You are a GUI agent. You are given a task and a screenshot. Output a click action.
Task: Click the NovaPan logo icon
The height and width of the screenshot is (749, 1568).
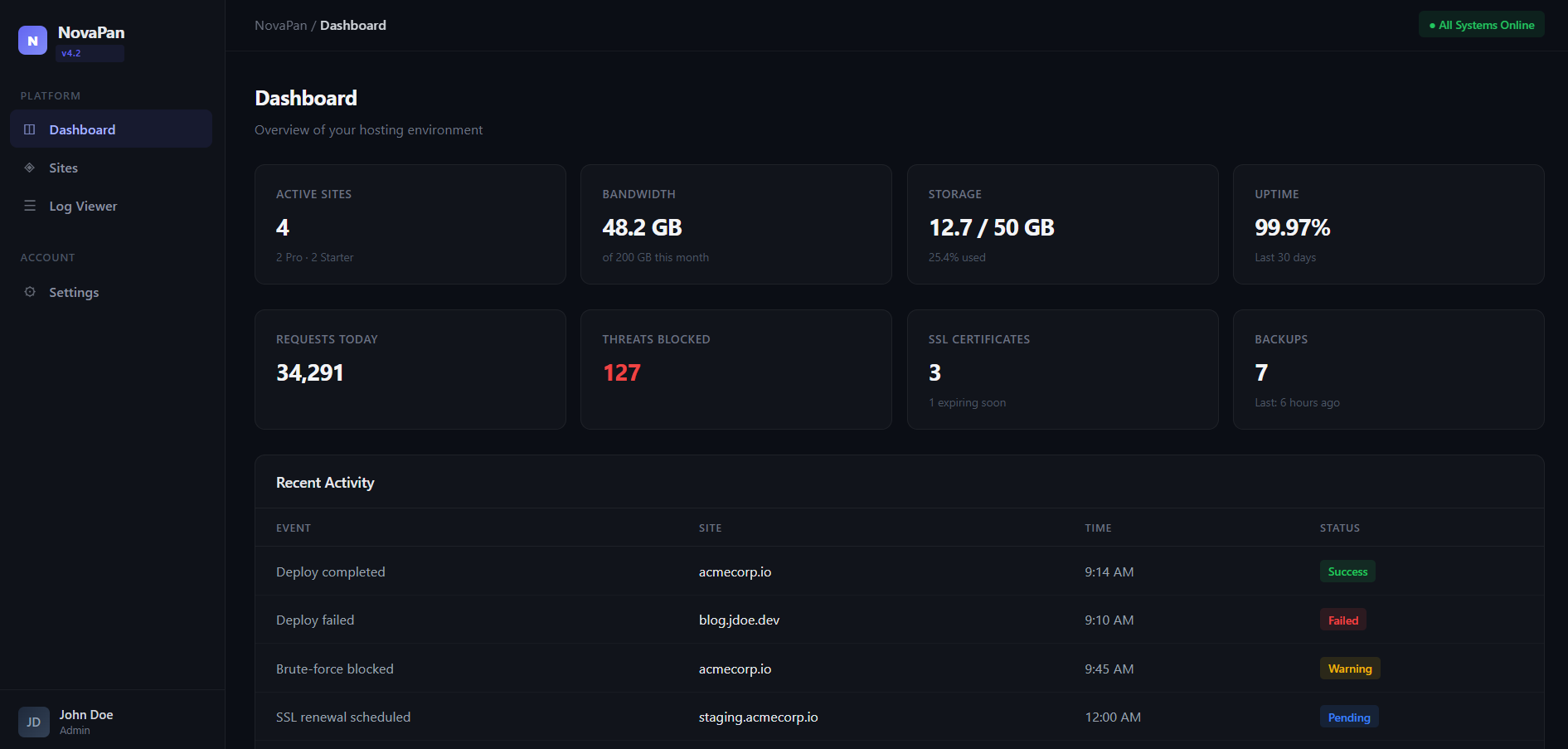(x=32, y=41)
